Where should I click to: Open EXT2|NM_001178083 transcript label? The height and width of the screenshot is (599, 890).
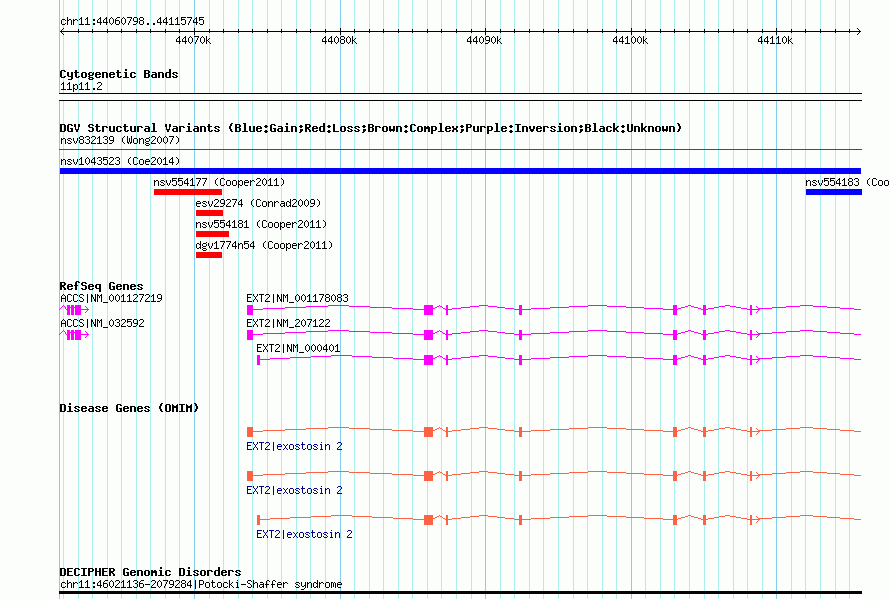click(x=297, y=298)
